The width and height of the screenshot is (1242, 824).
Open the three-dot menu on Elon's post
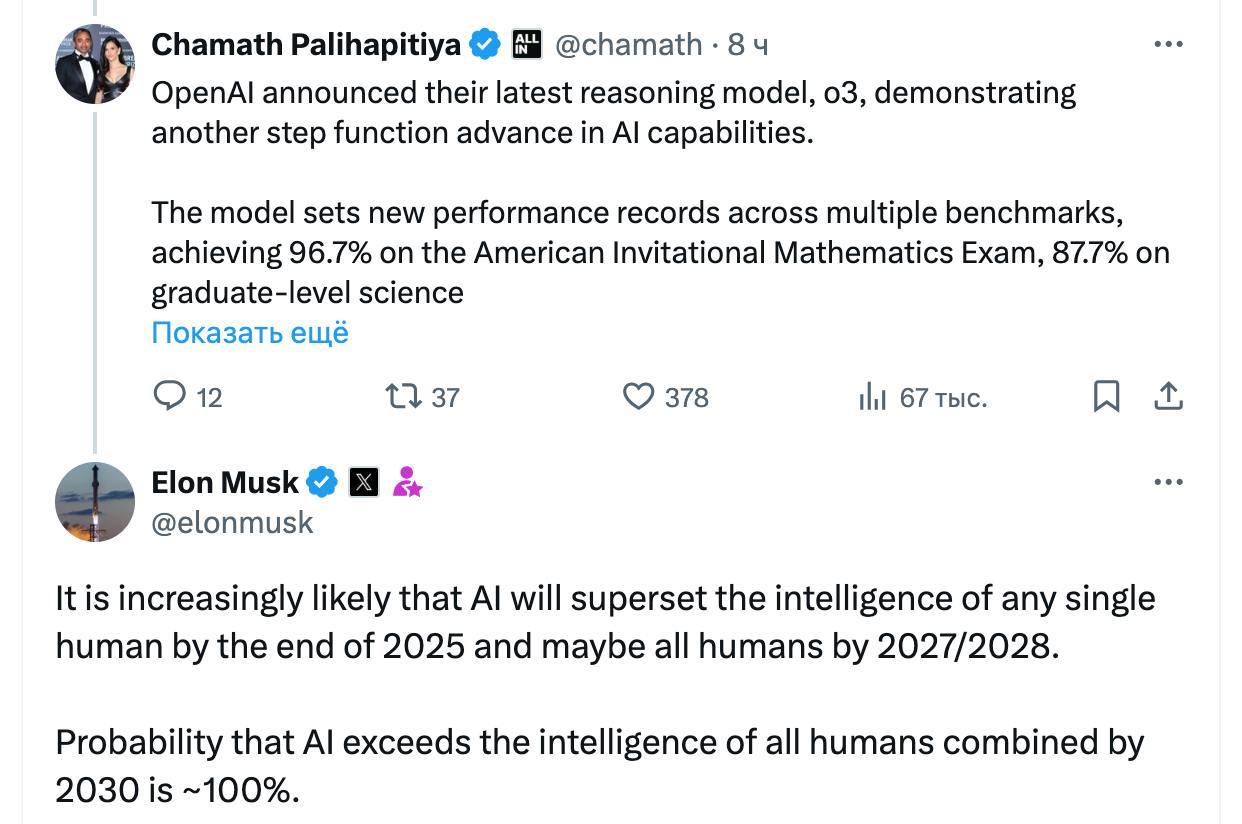coord(1168,482)
